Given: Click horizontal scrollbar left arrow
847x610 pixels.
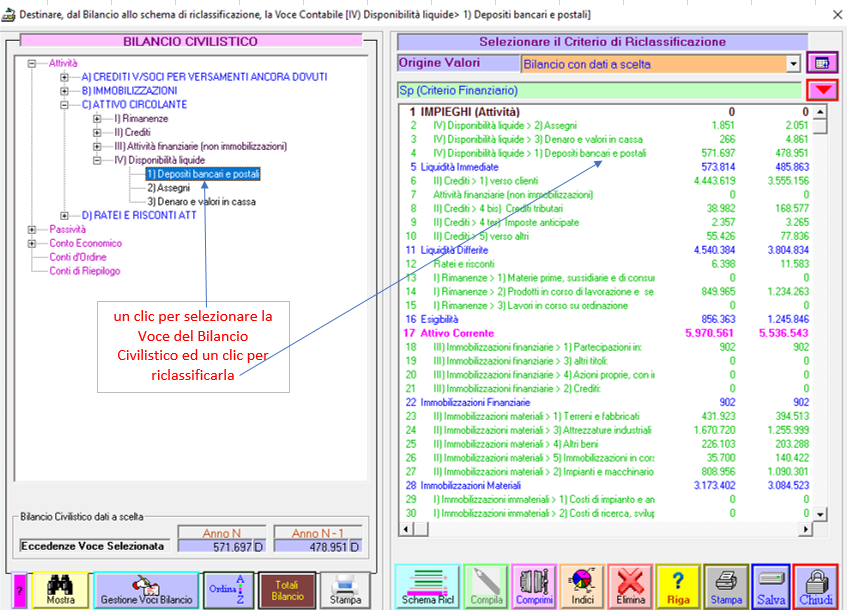Looking at the screenshot, I should coord(407,529).
